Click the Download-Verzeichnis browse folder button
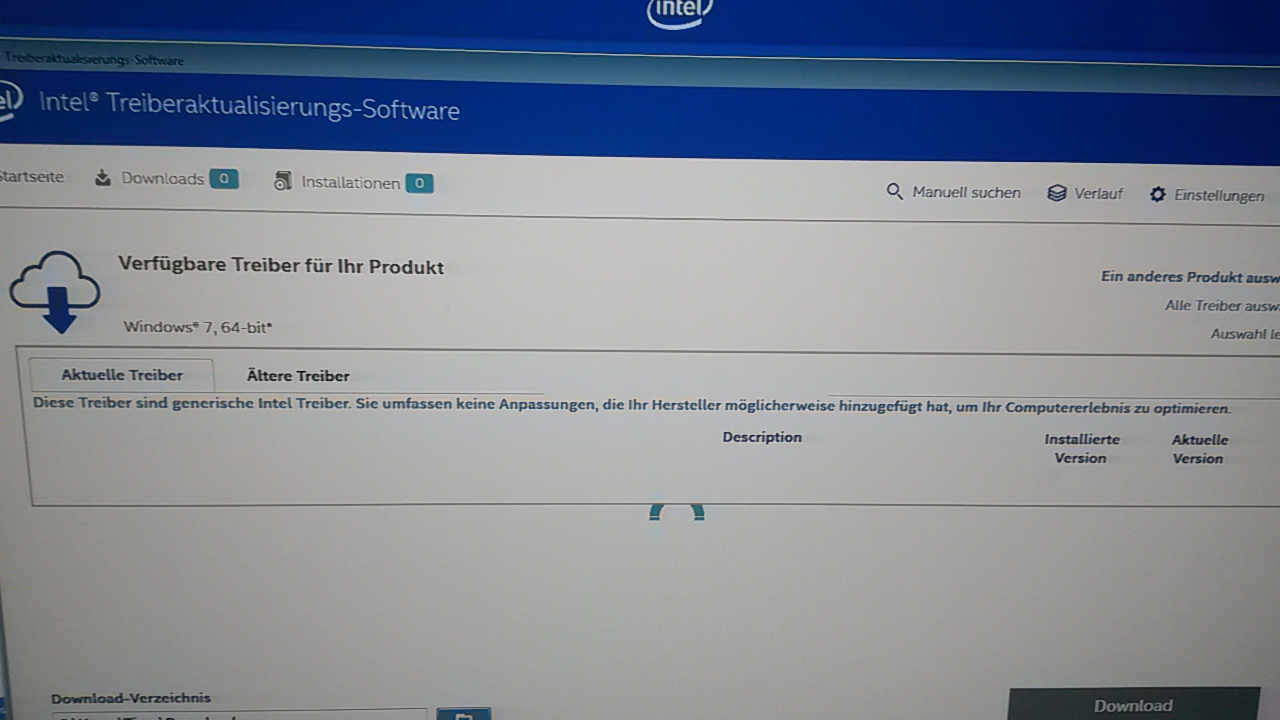Image resolution: width=1280 pixels, height=720 pixels. point(464,714)
